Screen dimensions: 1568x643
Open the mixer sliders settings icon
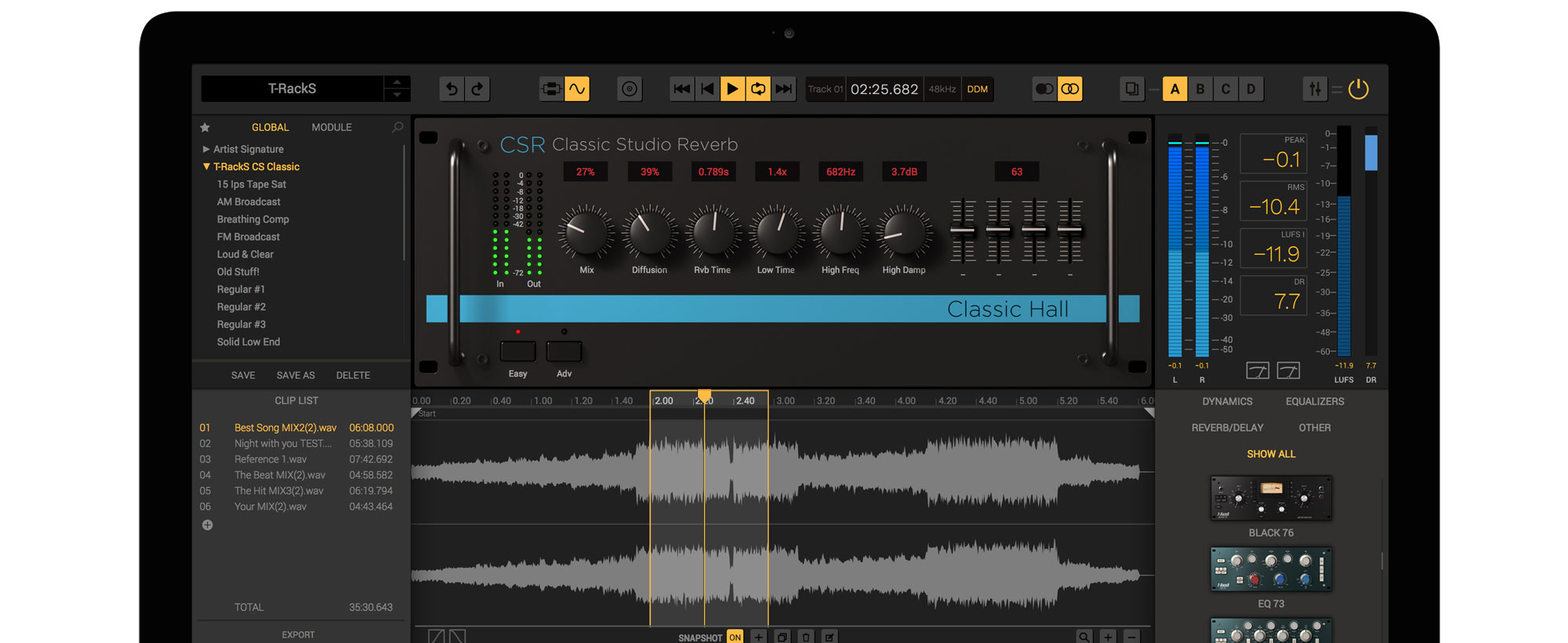1315,89
